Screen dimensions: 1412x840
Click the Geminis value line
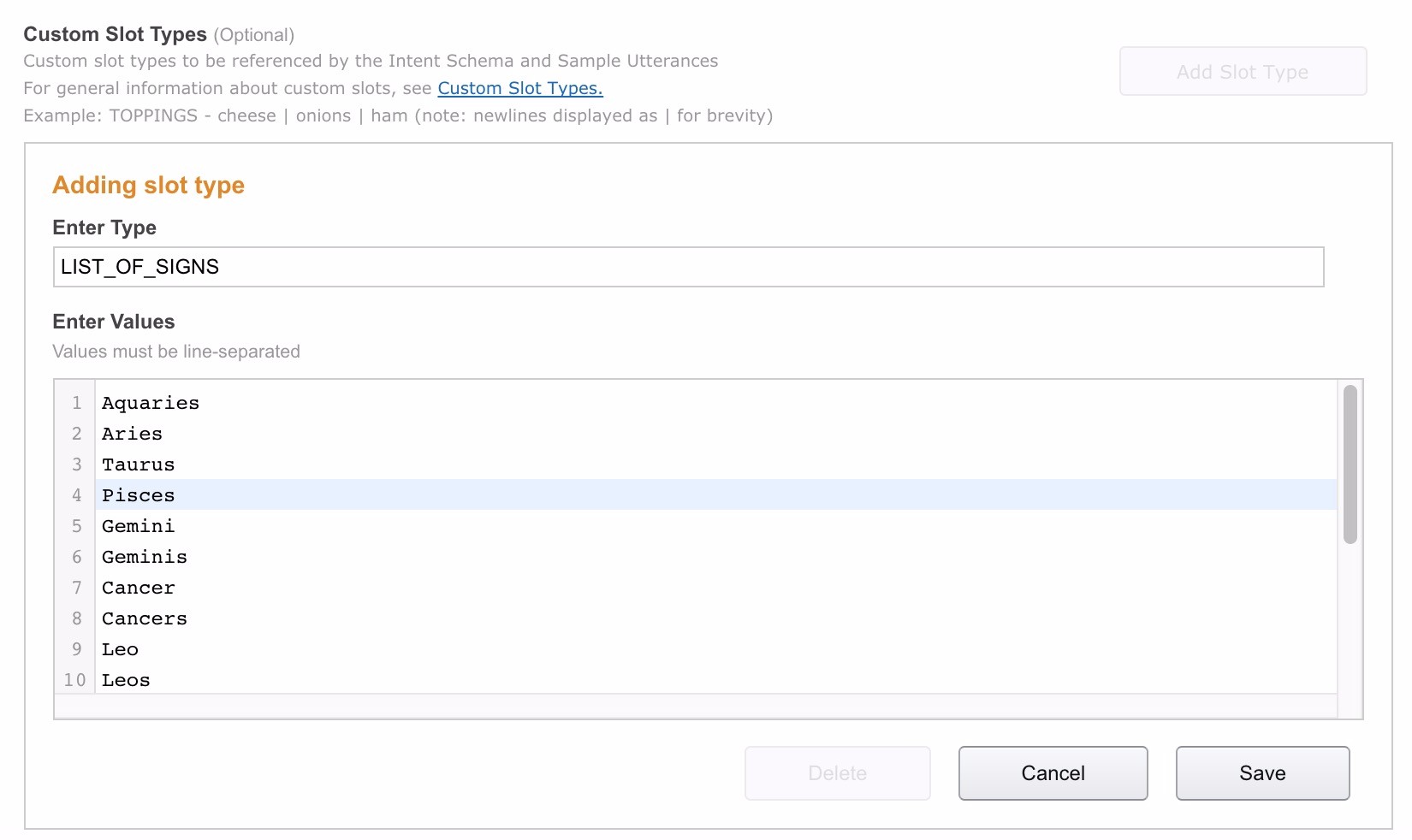point(145,557)
